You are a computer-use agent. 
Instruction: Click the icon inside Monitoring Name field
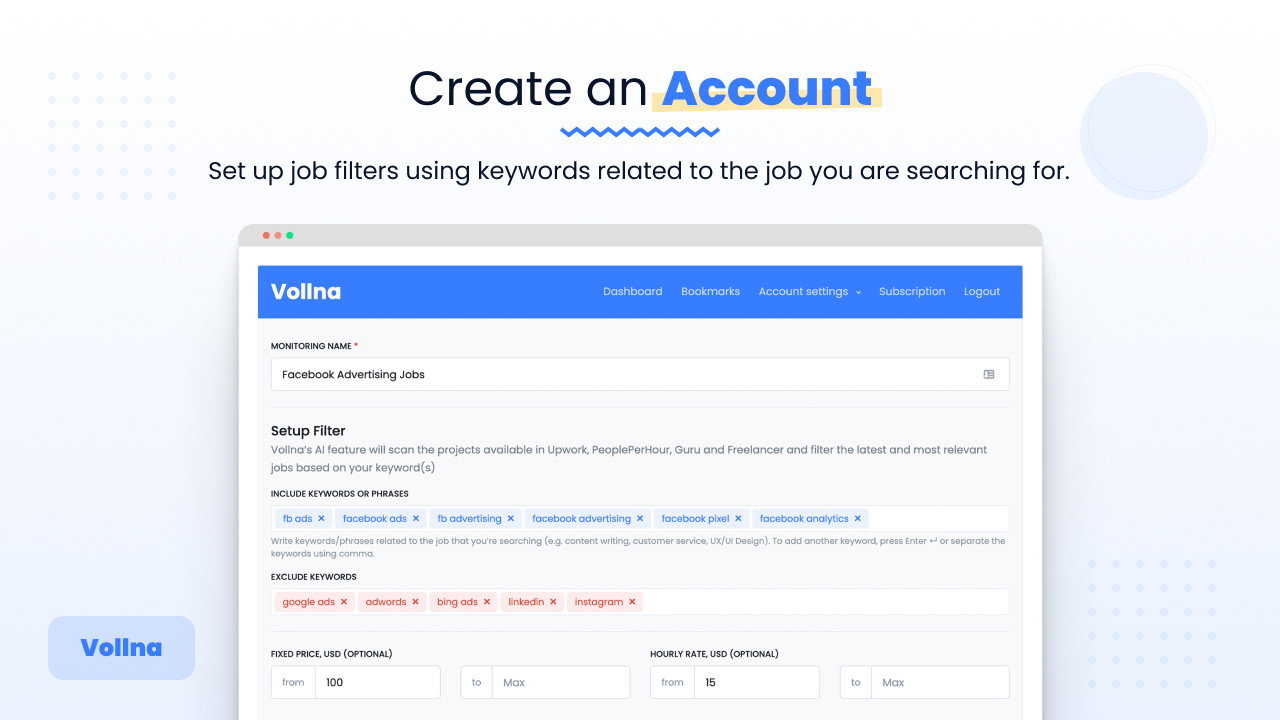click(989, 375)
